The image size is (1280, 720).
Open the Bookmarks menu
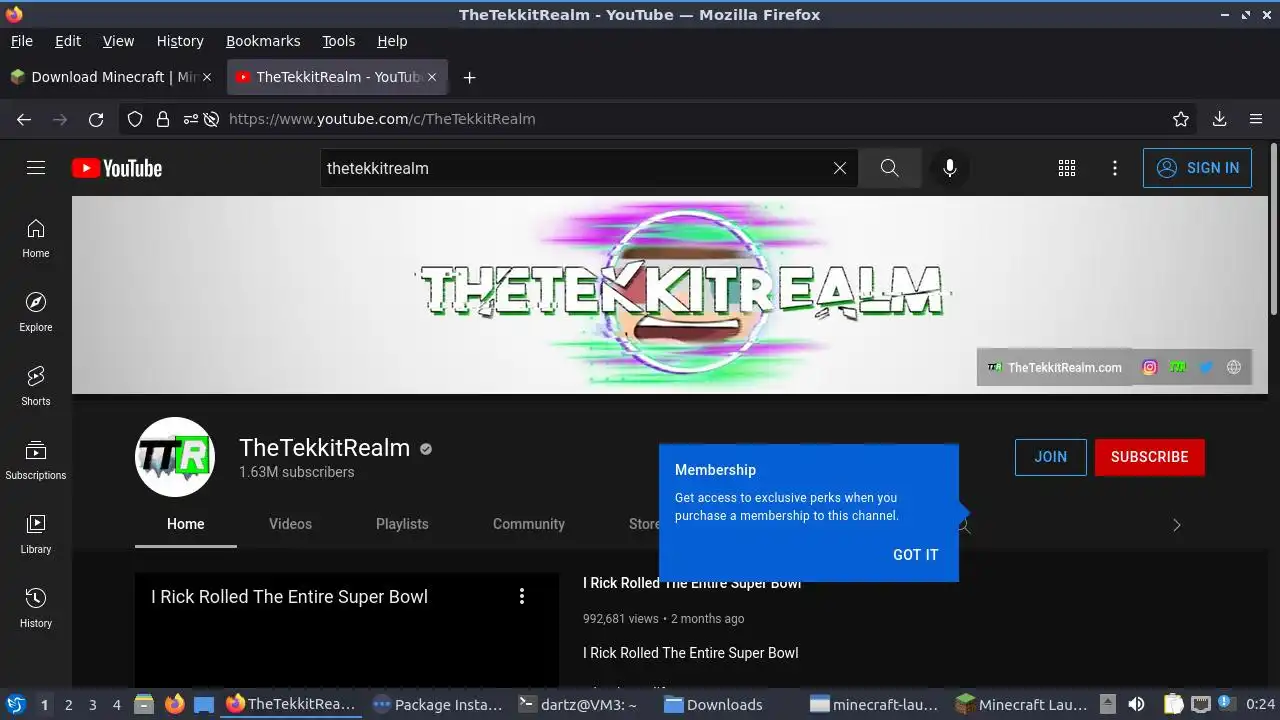[263, 41]
